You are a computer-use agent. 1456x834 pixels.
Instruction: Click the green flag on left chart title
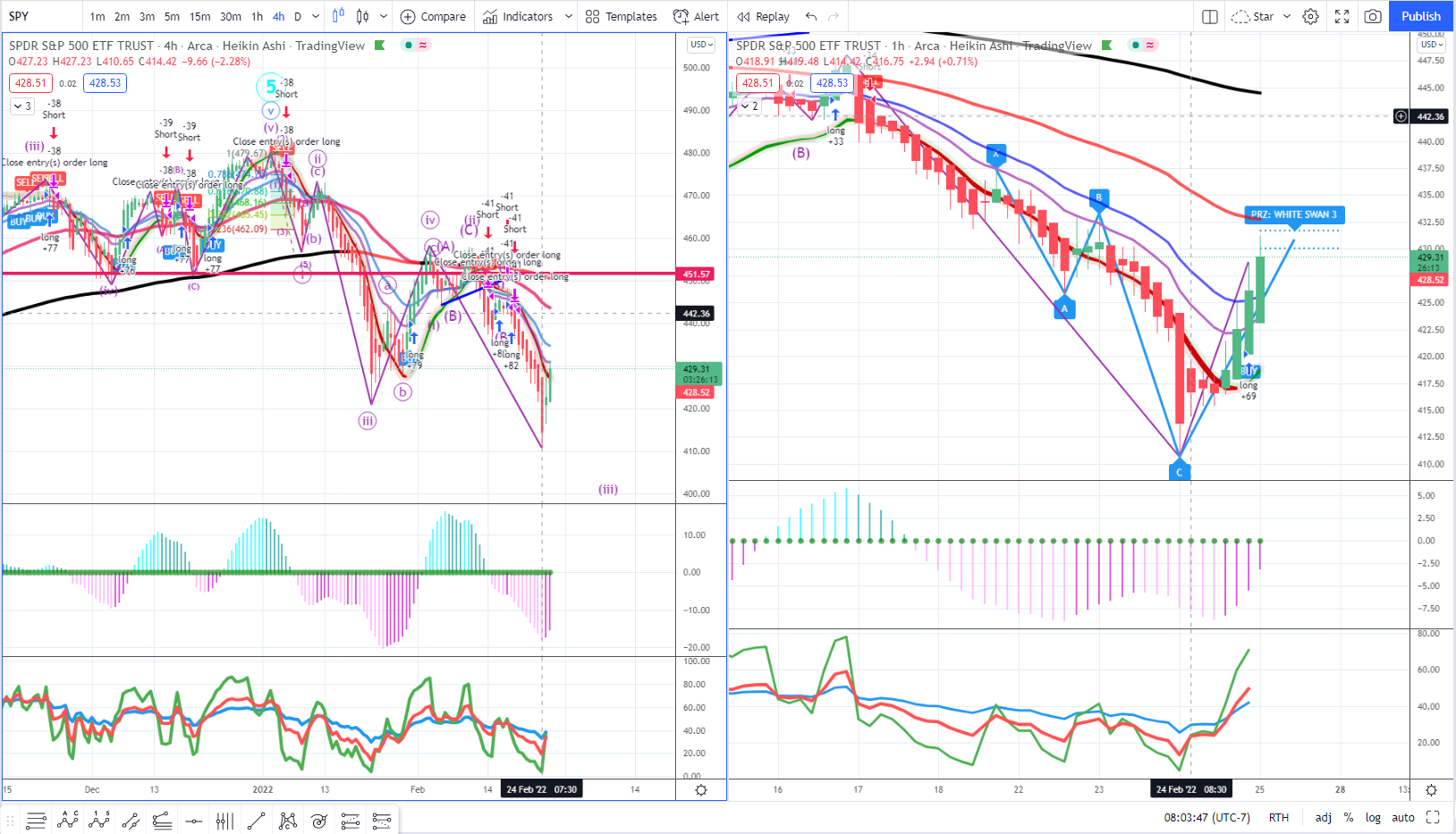pyautogui.click(x=380, y=46)
